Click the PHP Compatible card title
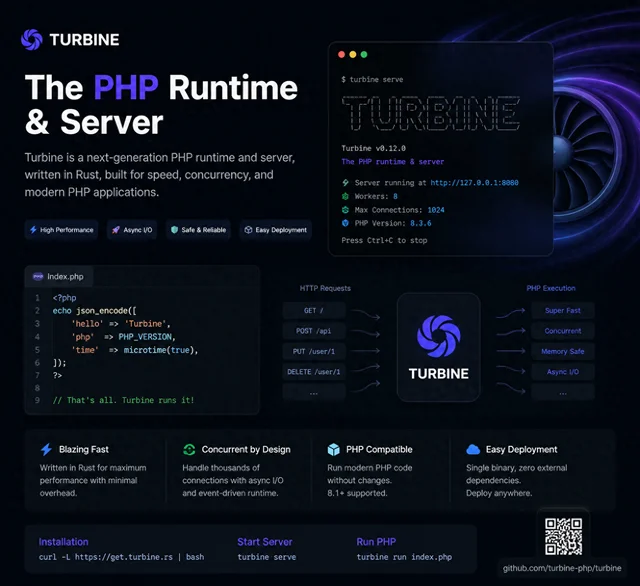640x586 pixels. (x=379, y=449)
